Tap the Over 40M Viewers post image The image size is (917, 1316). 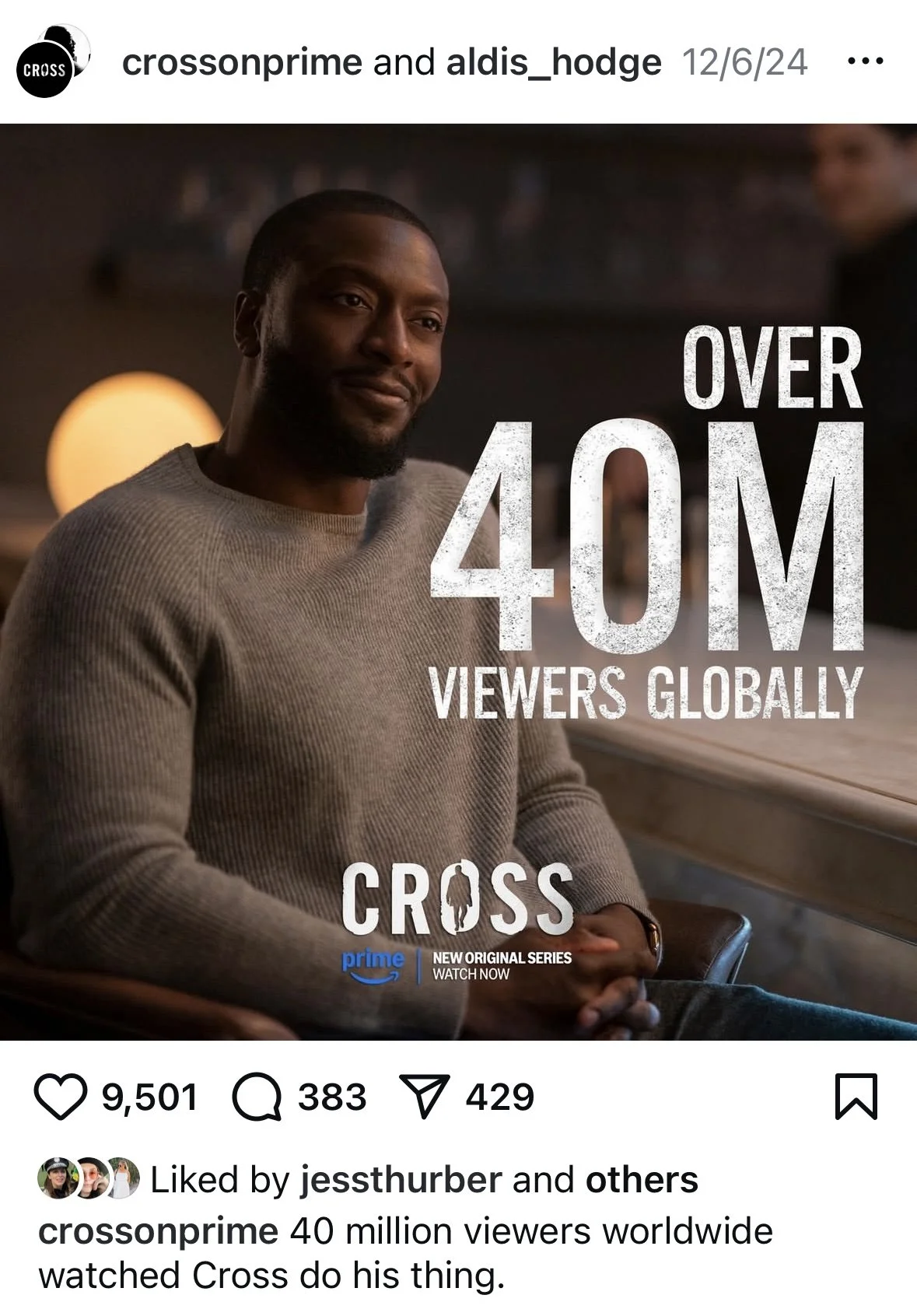point(458,582)
